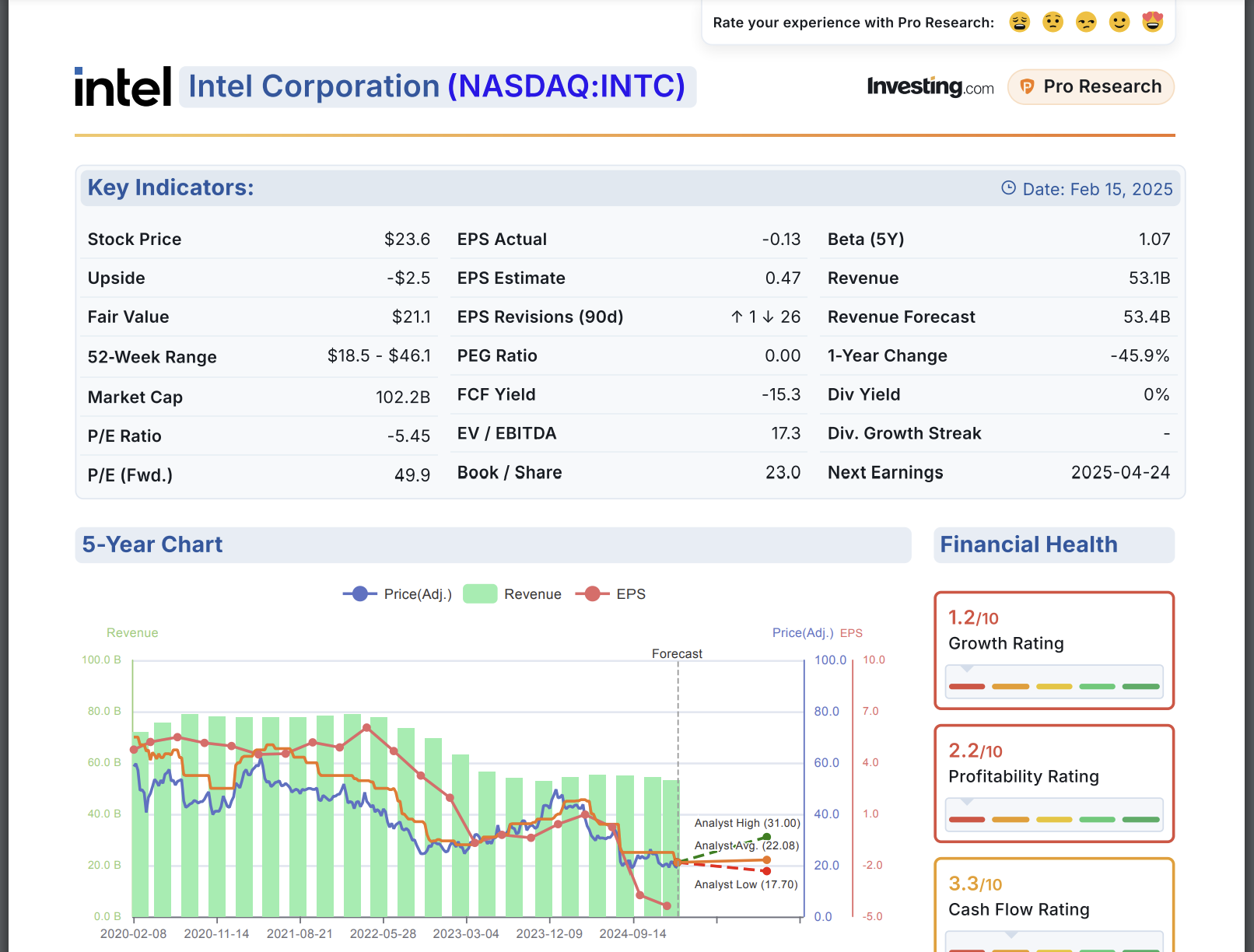Click the Stock Price value $23.6
Screen dimensions: 1254x952
(407, 240)
